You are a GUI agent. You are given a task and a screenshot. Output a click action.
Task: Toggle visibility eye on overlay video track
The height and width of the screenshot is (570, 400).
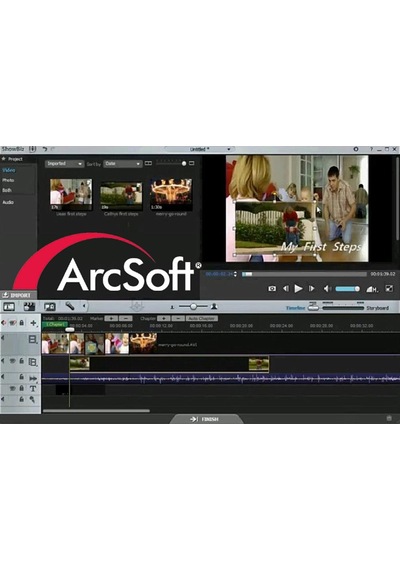tap(13, 361)
